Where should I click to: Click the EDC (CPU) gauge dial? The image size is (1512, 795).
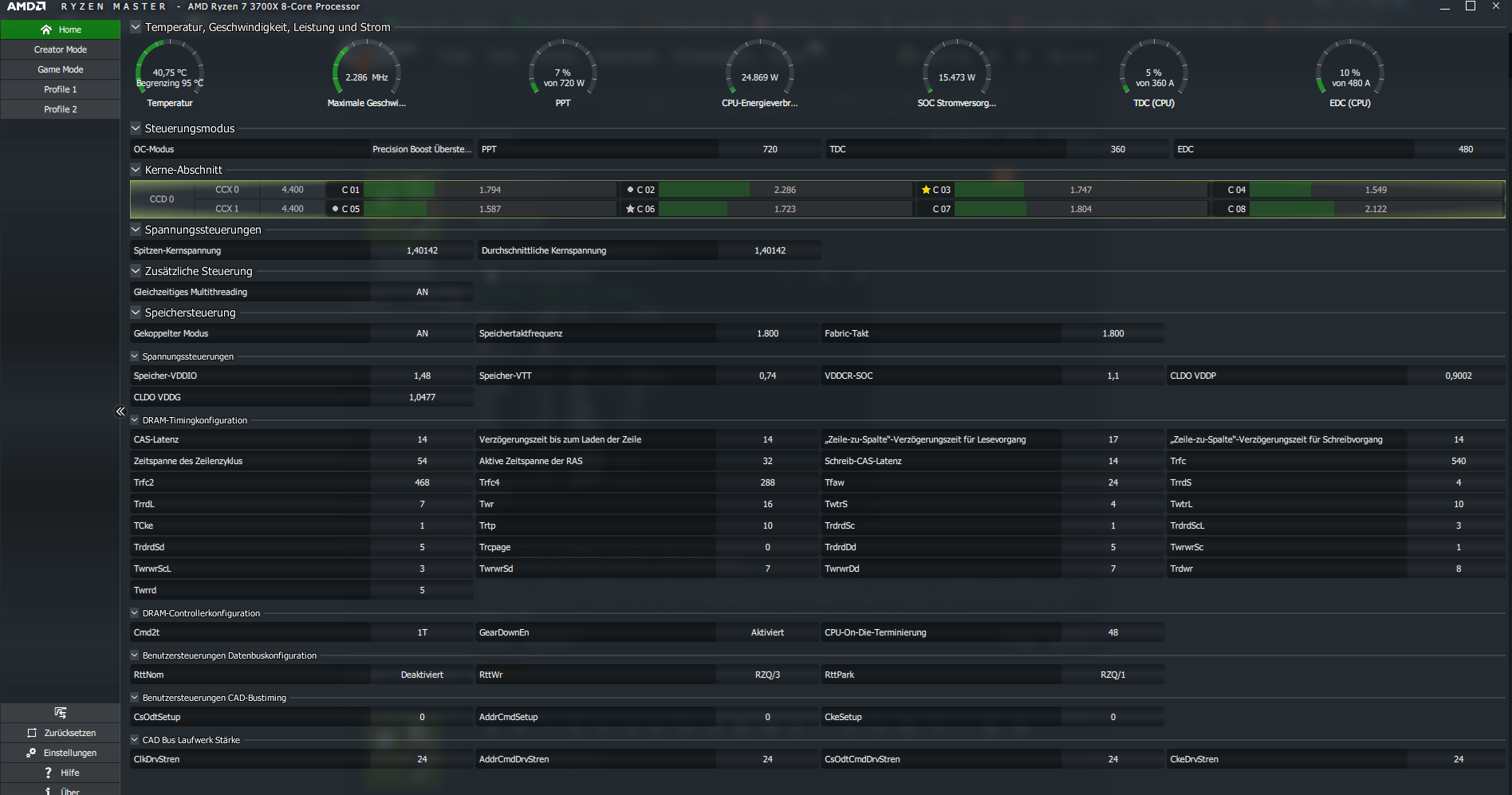[1350, 67]
